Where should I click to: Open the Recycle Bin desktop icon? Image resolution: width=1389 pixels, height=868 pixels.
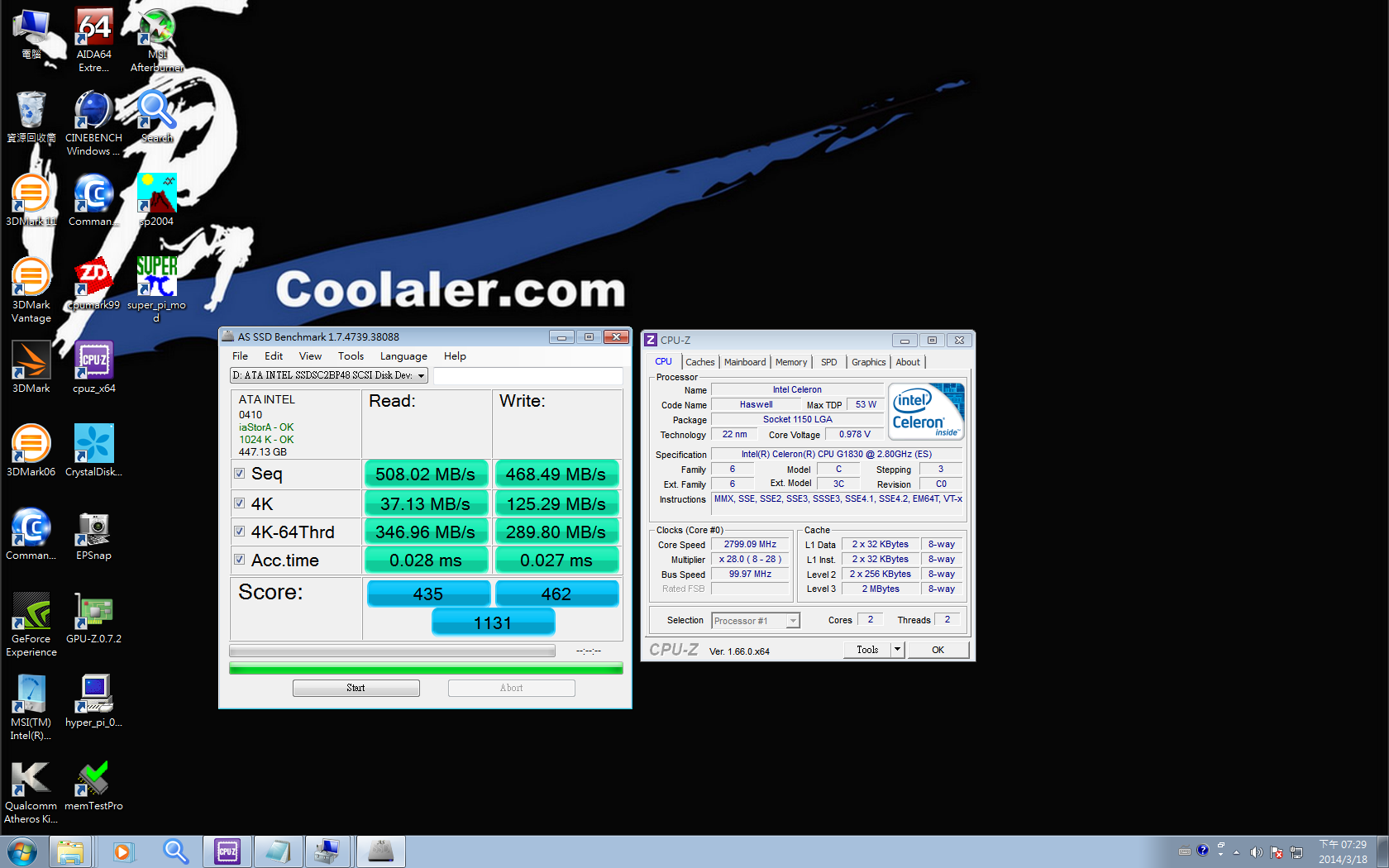(31, 117)
